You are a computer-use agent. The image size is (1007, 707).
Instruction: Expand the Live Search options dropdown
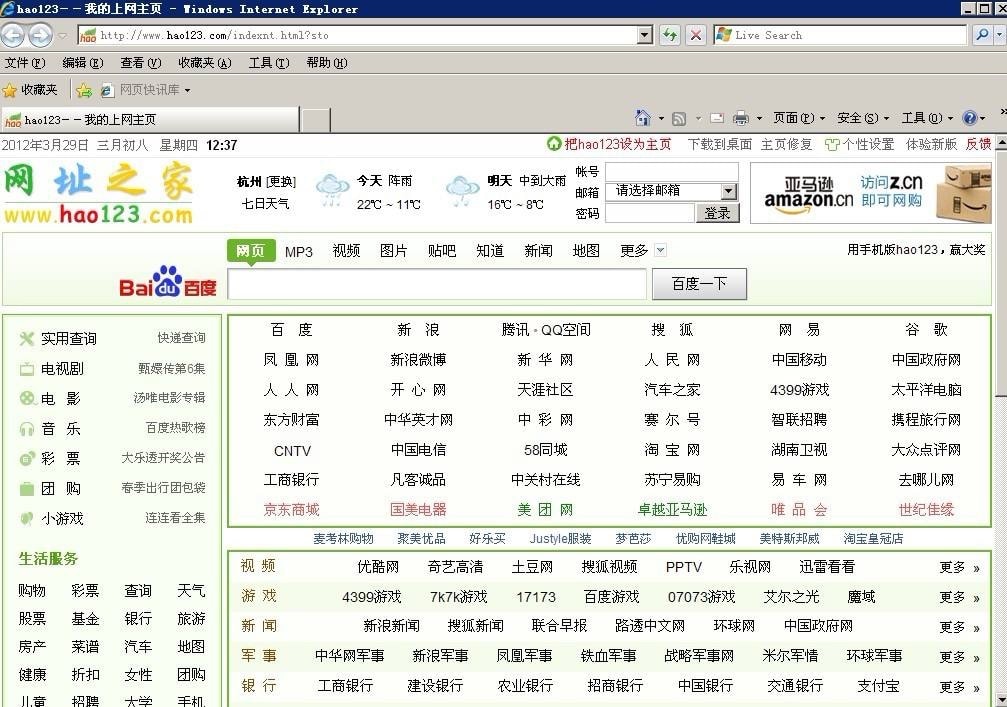tap(1001, 35)
